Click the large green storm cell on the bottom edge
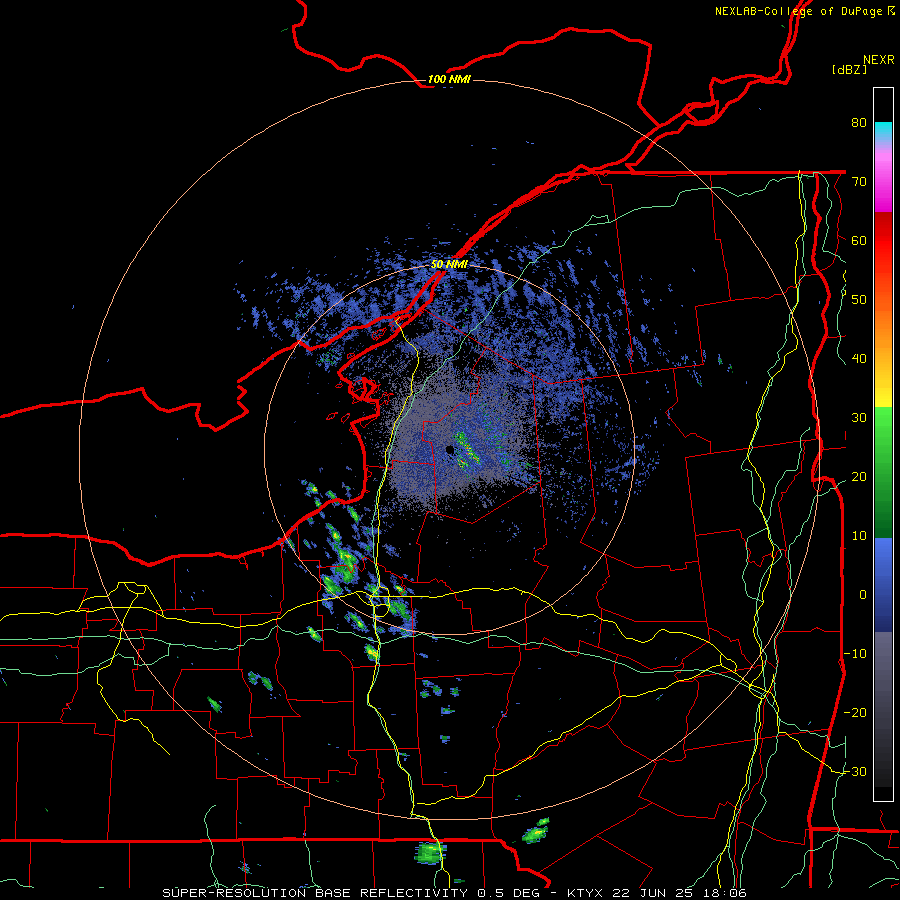Screen dimensions: 900x900 [430, 853]
